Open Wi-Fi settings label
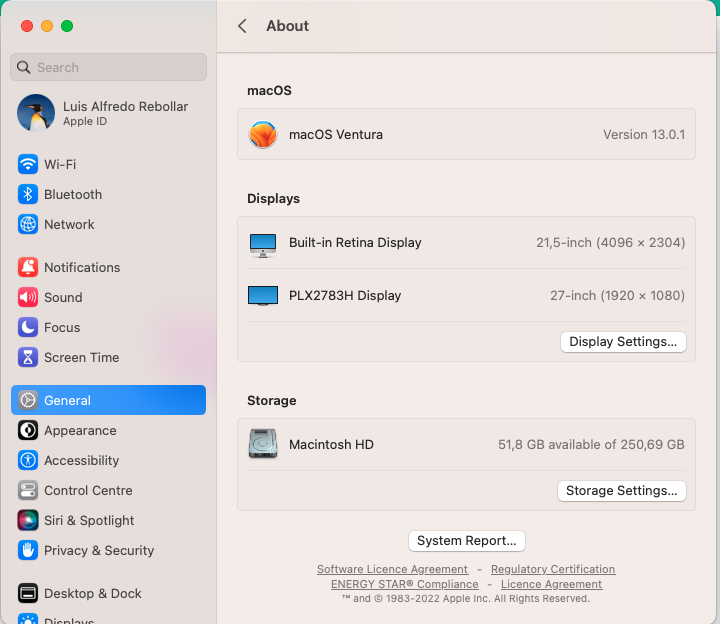This screenshot has width=720, height=624. click(x=60, y=164)
